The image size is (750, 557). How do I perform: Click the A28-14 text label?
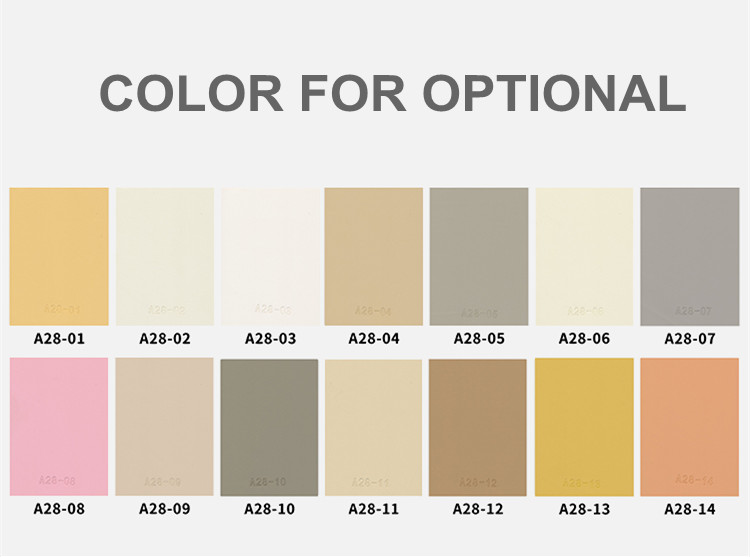pos(690,509)
